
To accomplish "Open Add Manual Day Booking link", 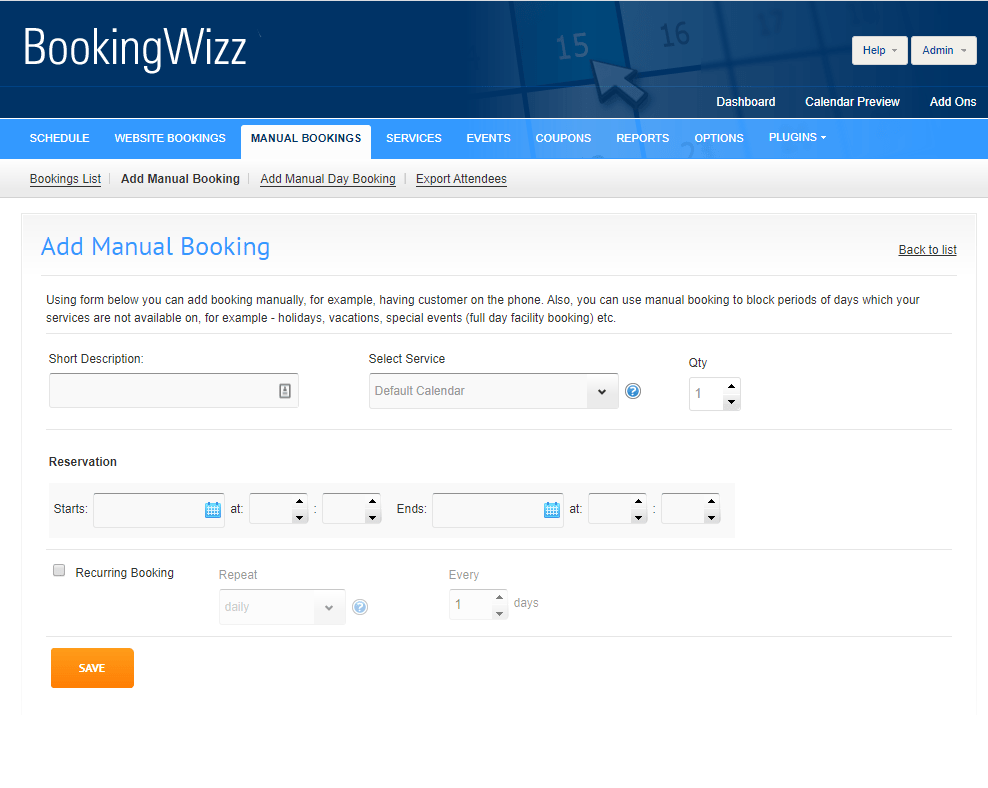I will (x=328, y=179).
